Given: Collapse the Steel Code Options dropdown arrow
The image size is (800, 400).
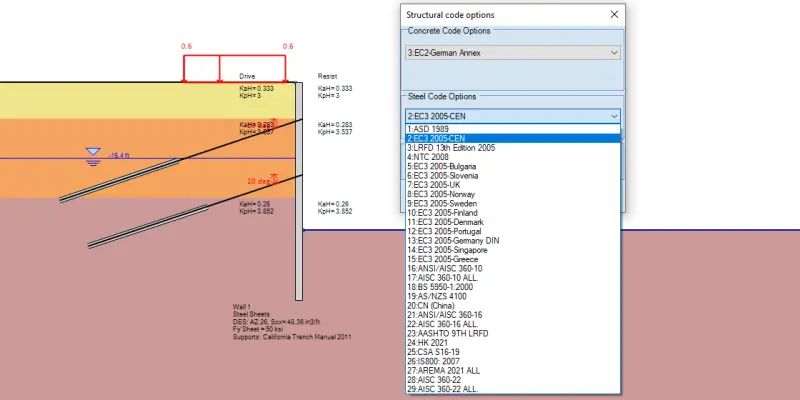Looking at the screenshot, I should tap(614, 116).
